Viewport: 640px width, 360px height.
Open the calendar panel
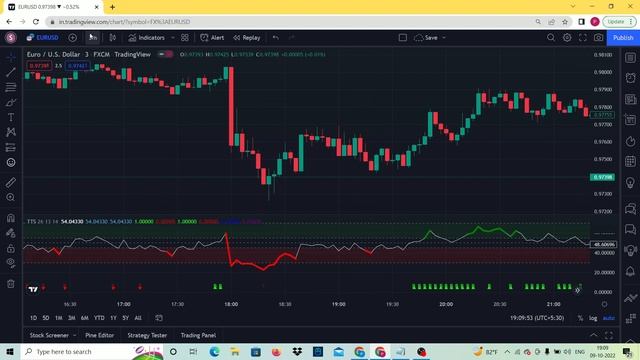click(631, 161)
